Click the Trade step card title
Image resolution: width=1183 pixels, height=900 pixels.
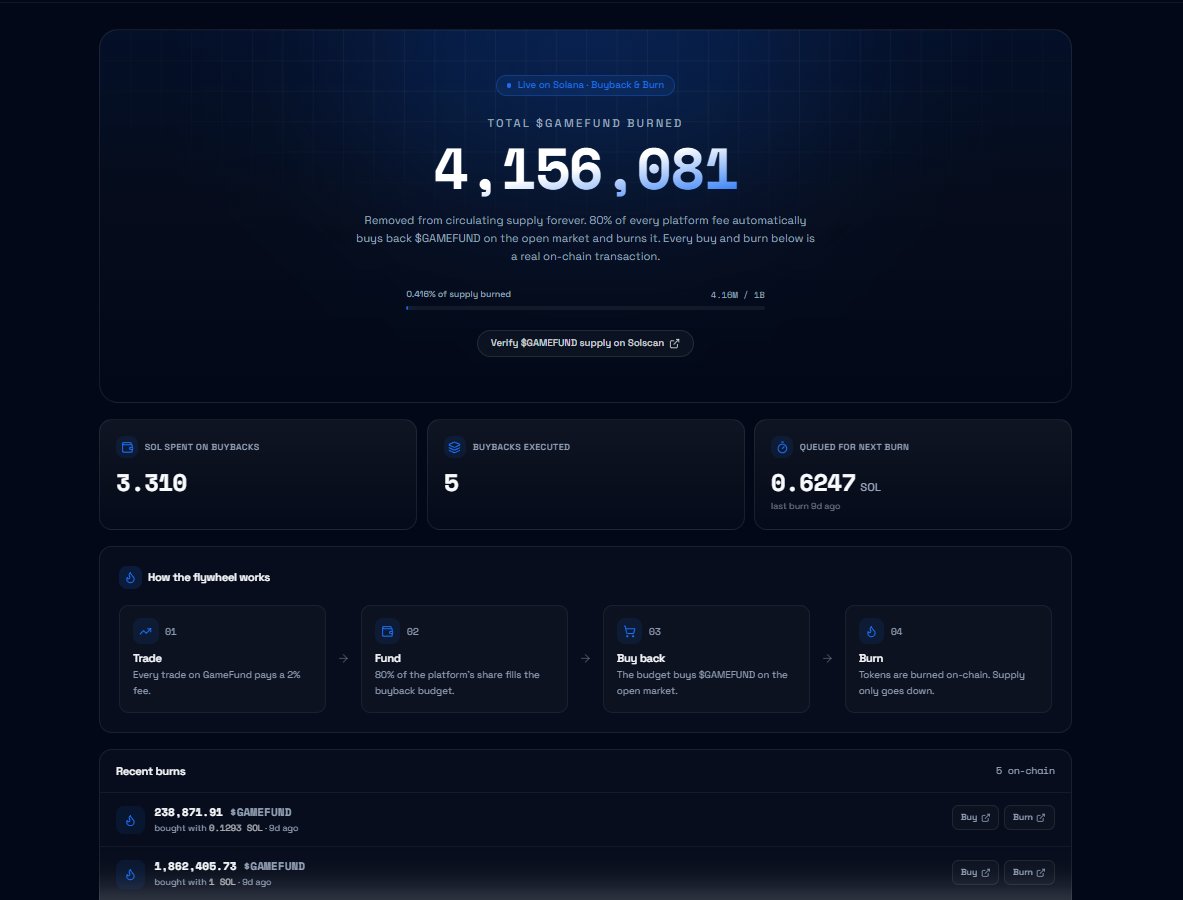147,659
